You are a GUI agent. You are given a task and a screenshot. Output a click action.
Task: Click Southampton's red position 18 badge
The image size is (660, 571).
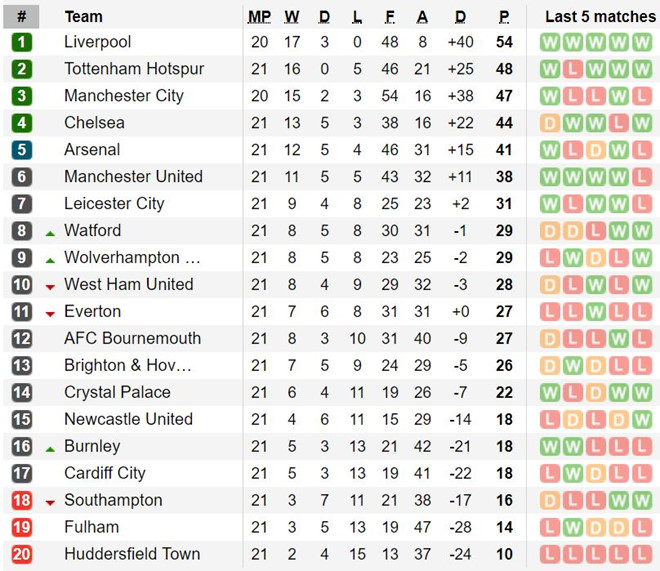tap(22, 500)
